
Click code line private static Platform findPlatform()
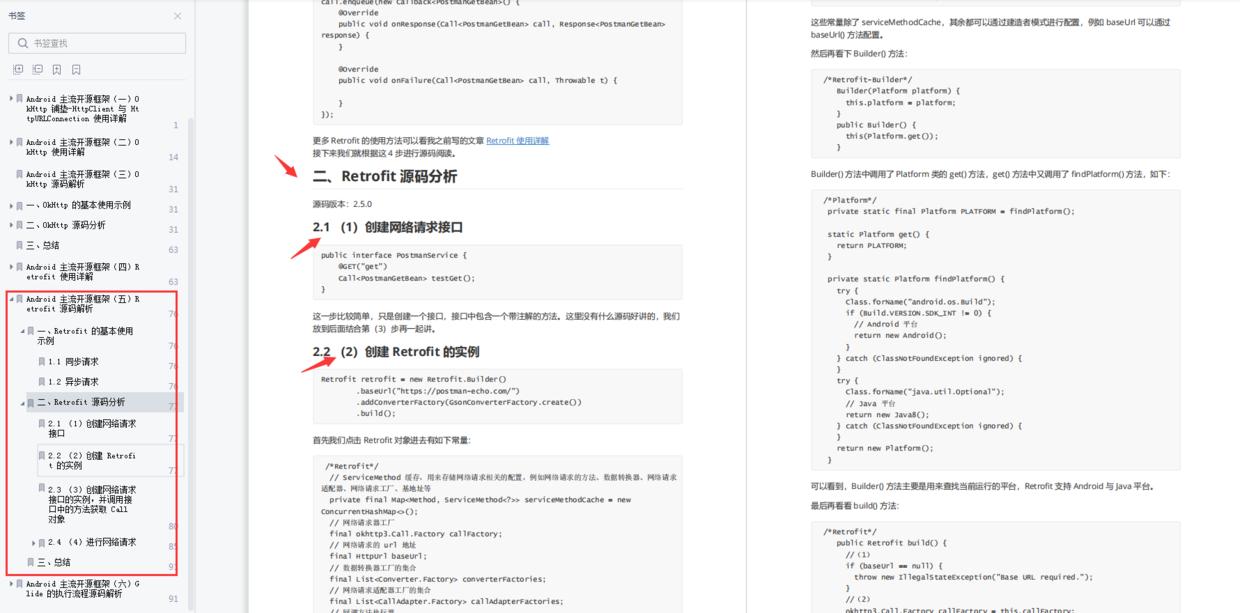pos(916,279)
